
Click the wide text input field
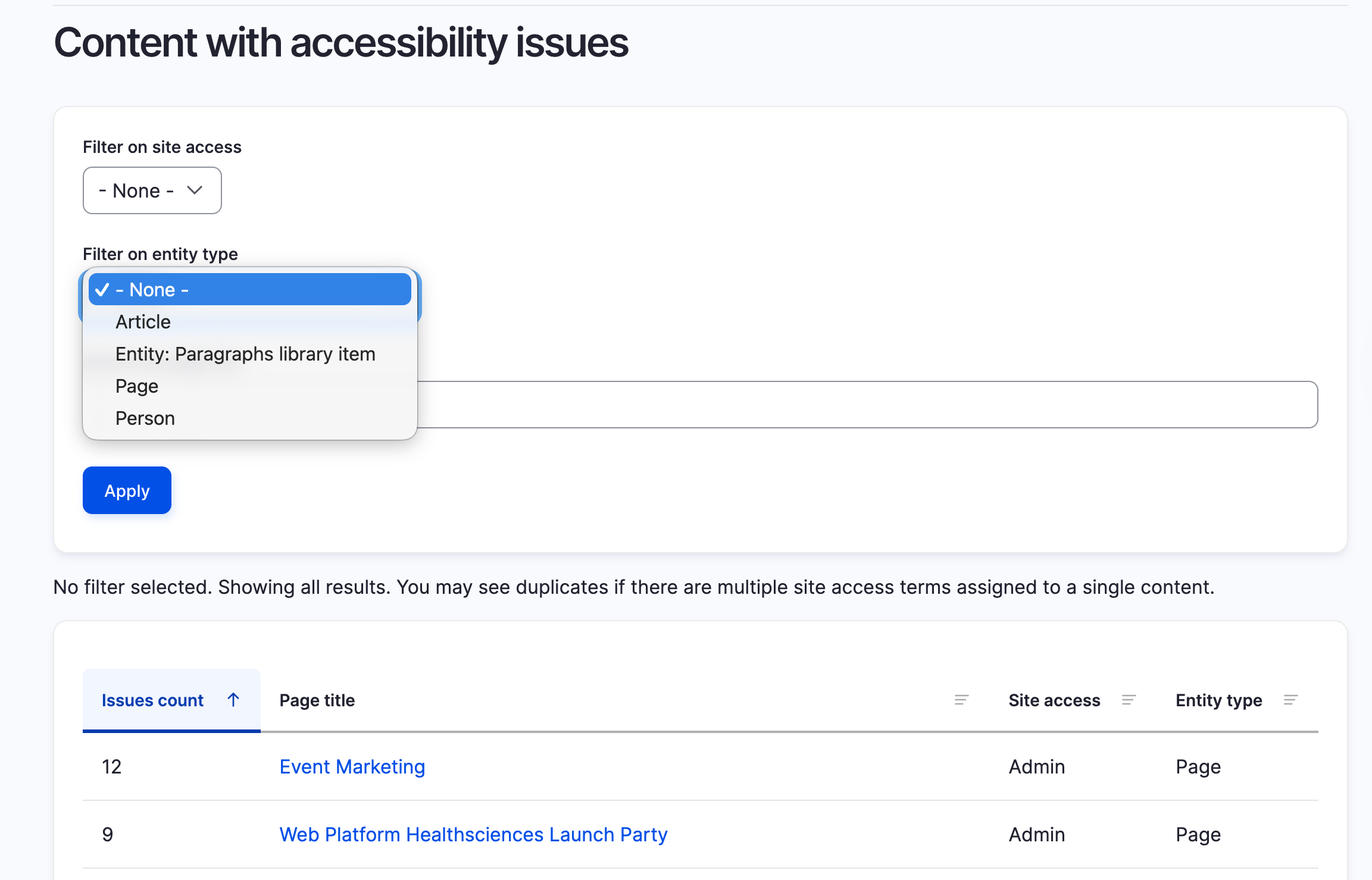coord(863,405)
